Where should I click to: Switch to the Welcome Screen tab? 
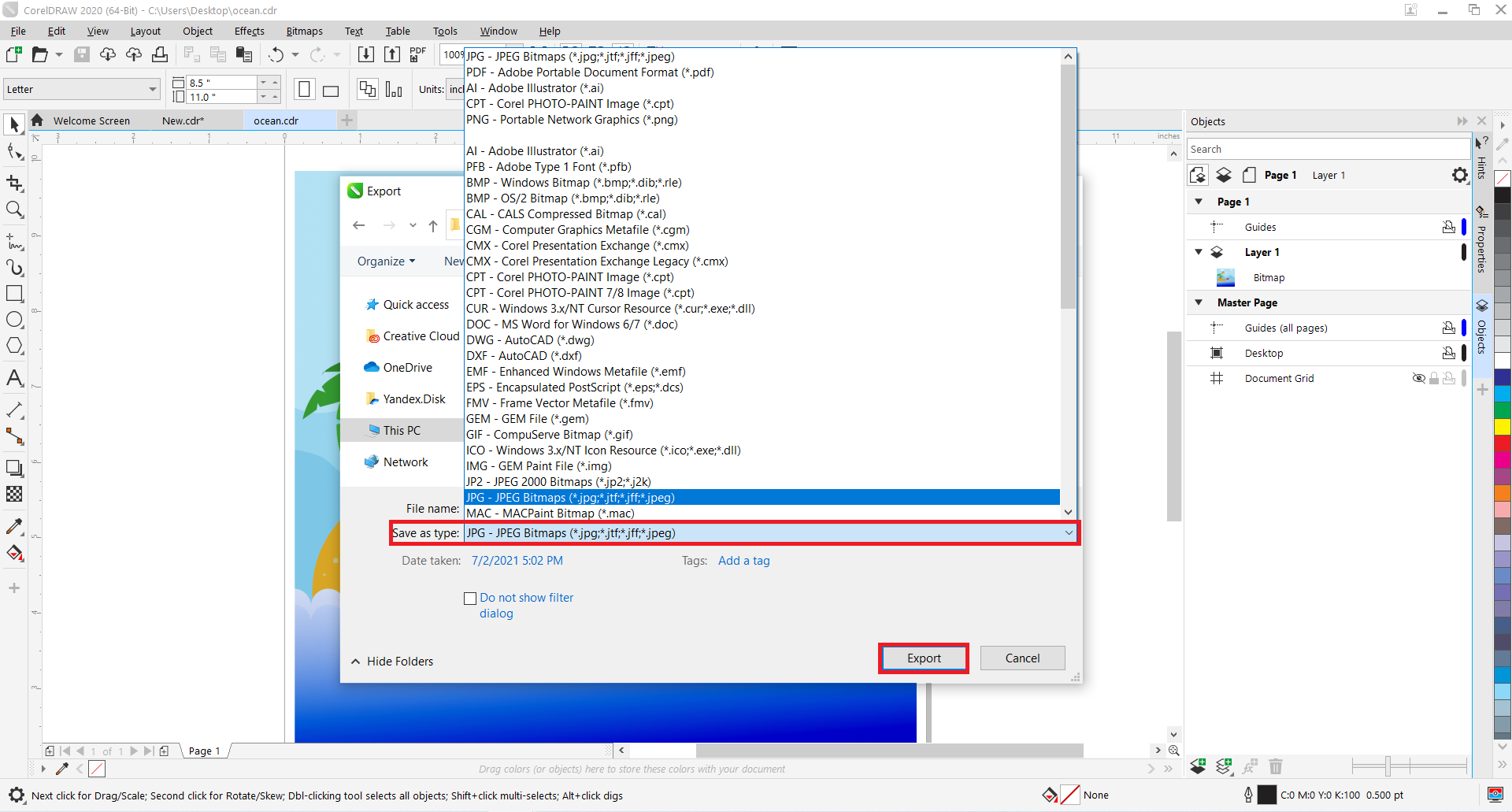pyautogui.click(x=91, y=121)
